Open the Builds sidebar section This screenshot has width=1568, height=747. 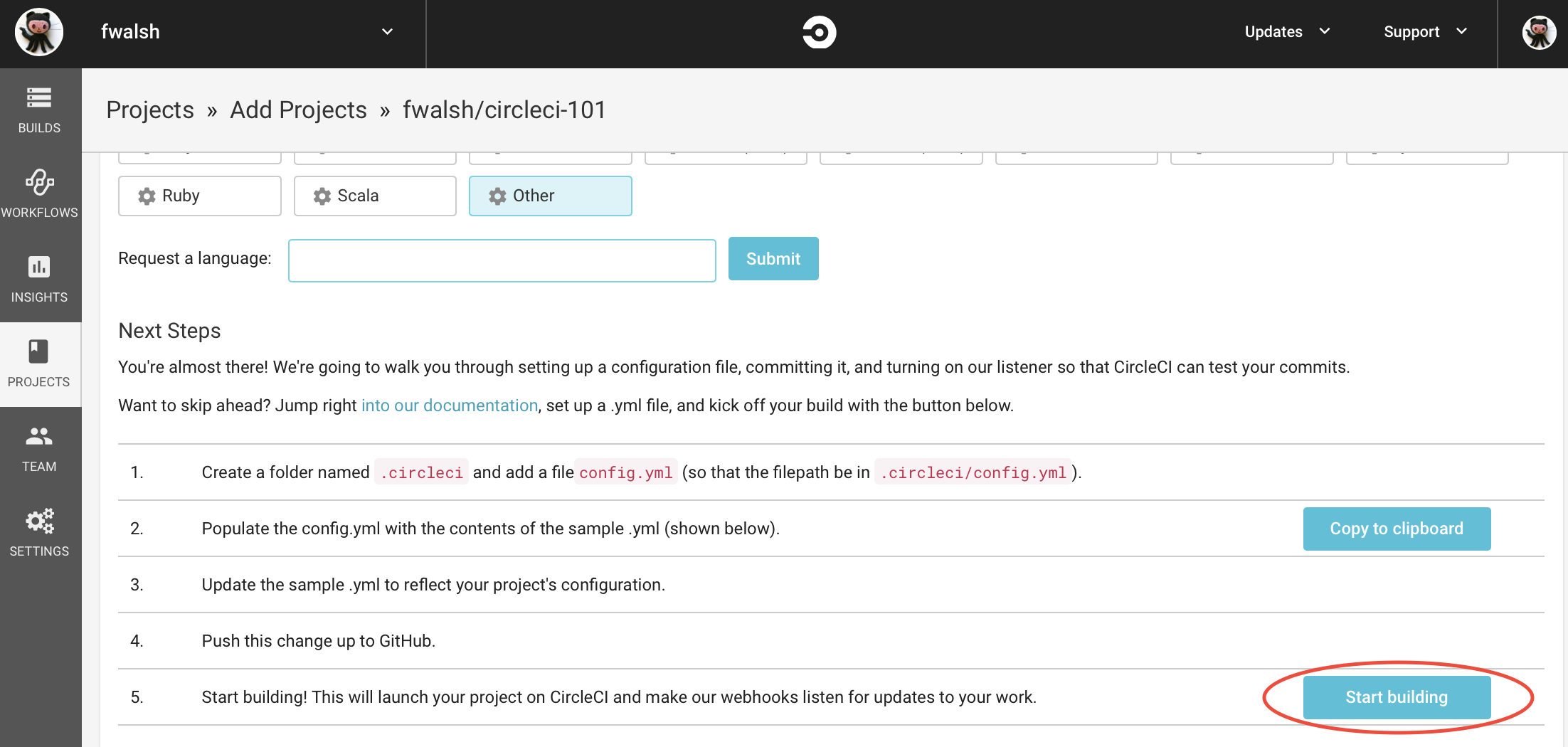(x=40, y=111)
